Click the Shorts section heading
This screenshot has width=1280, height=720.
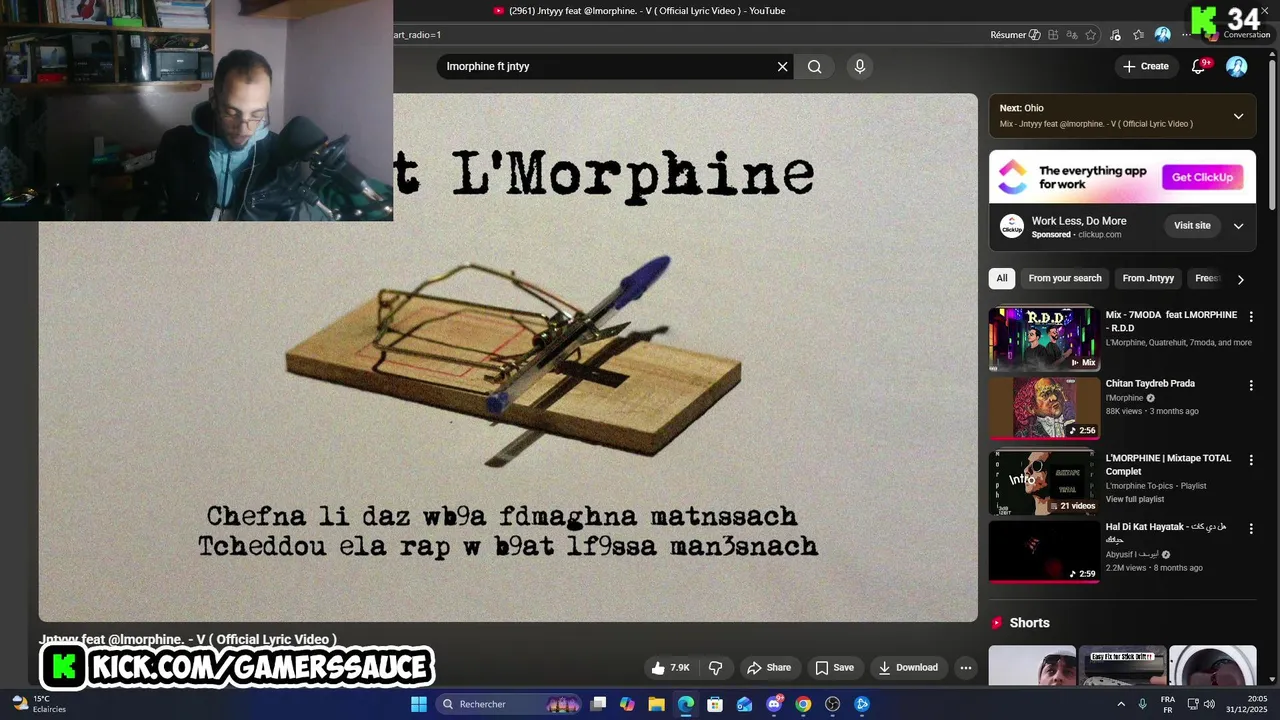1029,623
